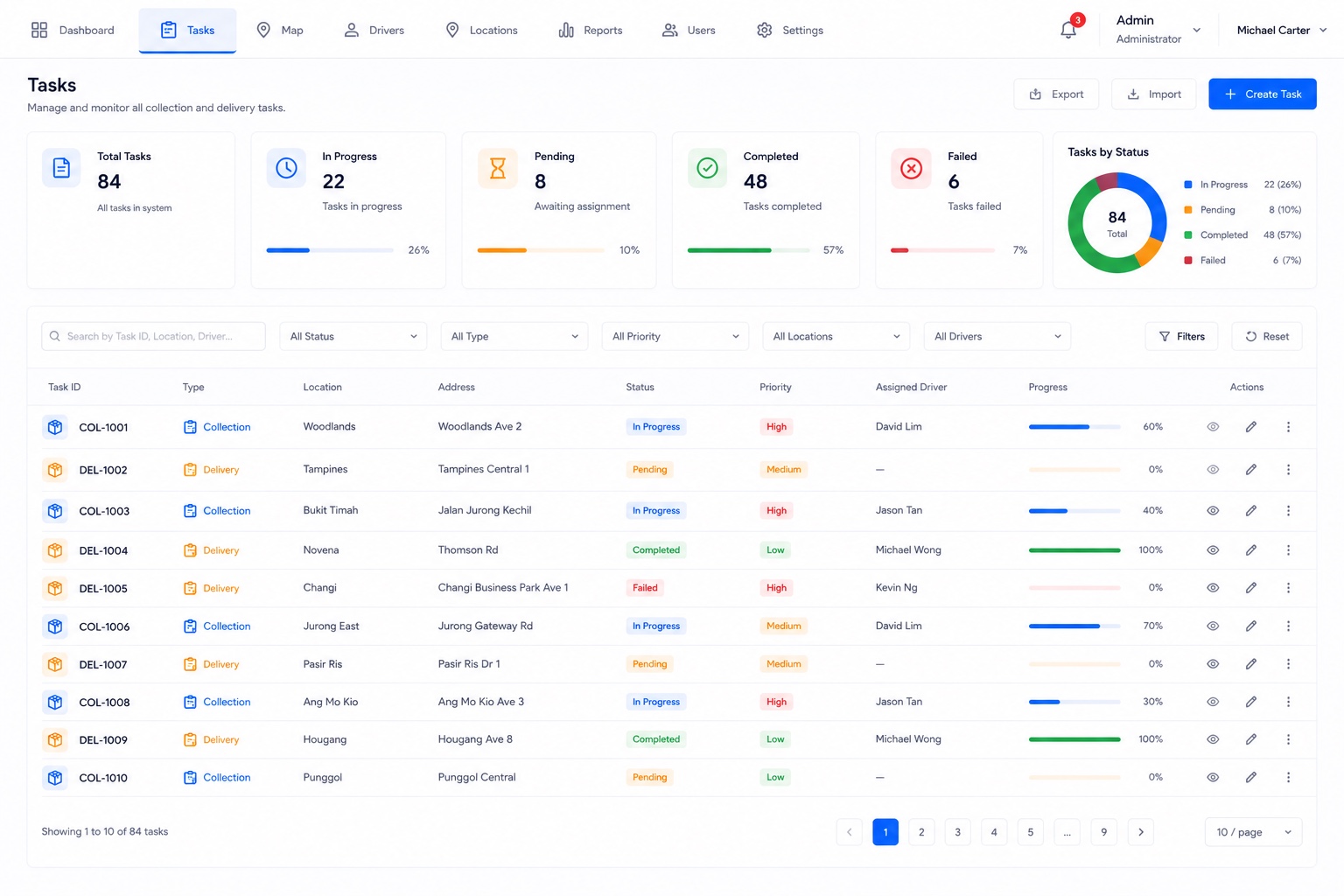This screenshot has height=896, width=1344.
Task: Open the Users tab
Action: click(x=689, y=30)
